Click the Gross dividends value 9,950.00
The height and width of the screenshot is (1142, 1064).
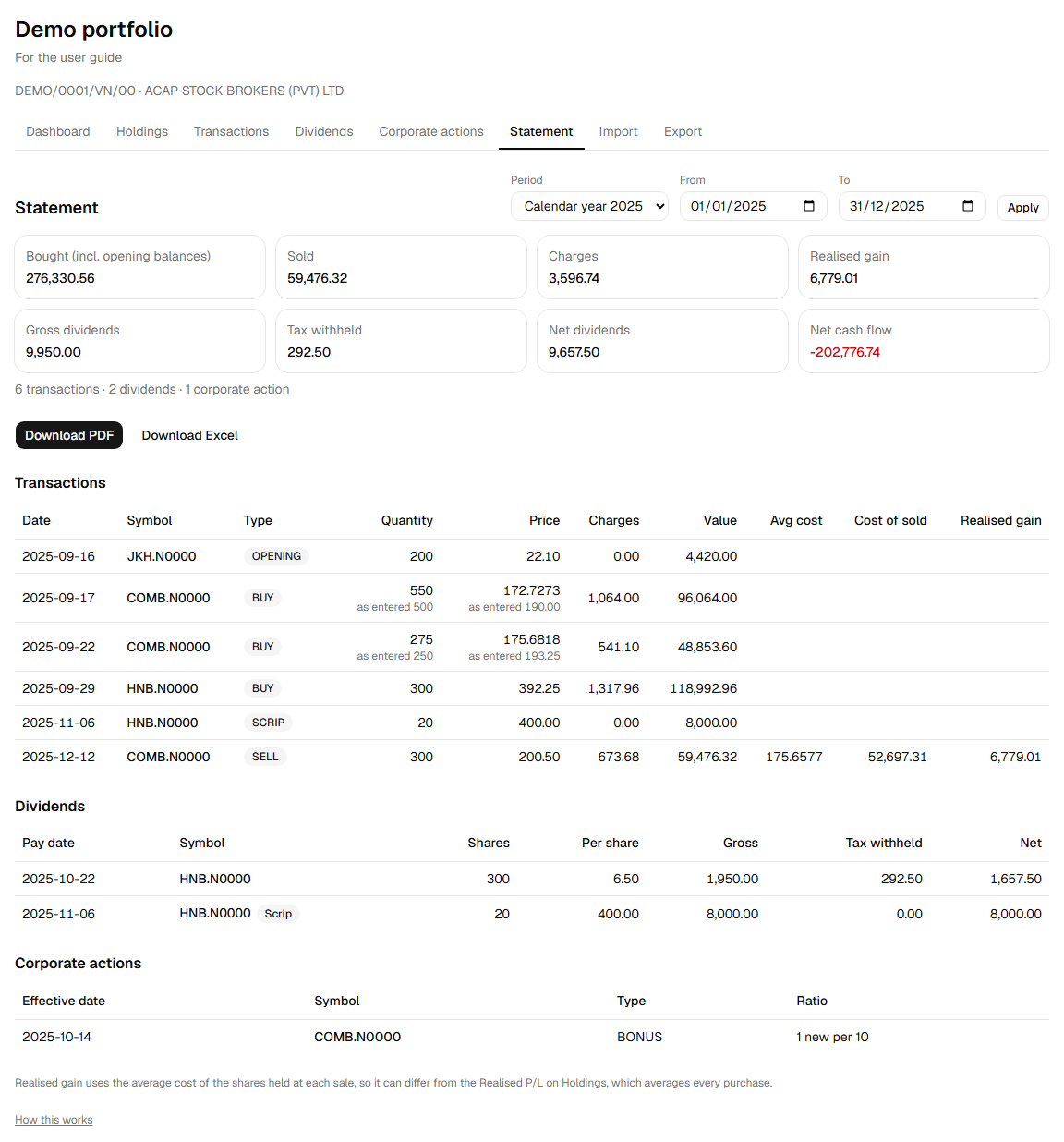point(54,352)
